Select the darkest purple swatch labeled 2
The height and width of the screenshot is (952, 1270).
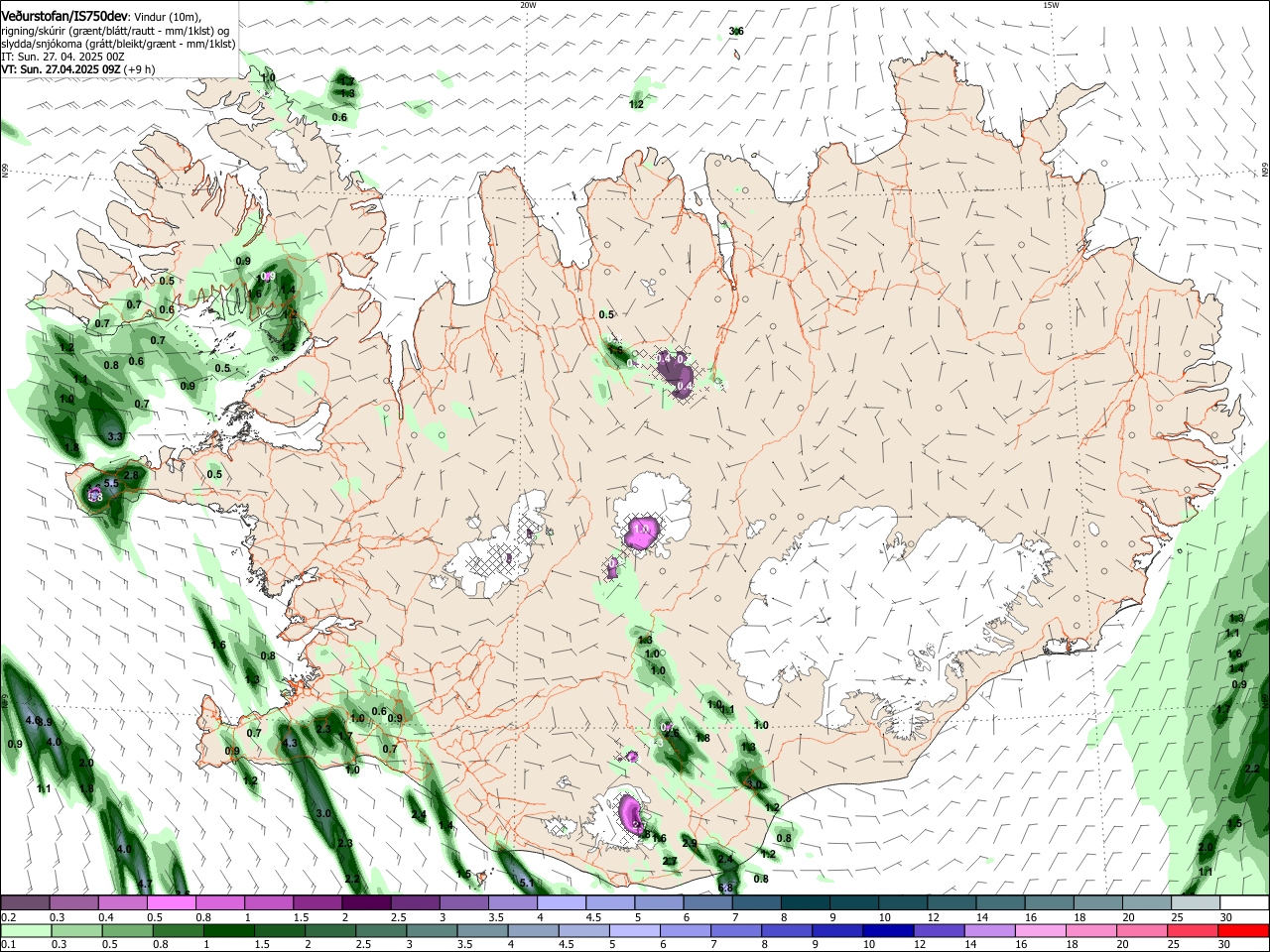click(x=366, y=902)
